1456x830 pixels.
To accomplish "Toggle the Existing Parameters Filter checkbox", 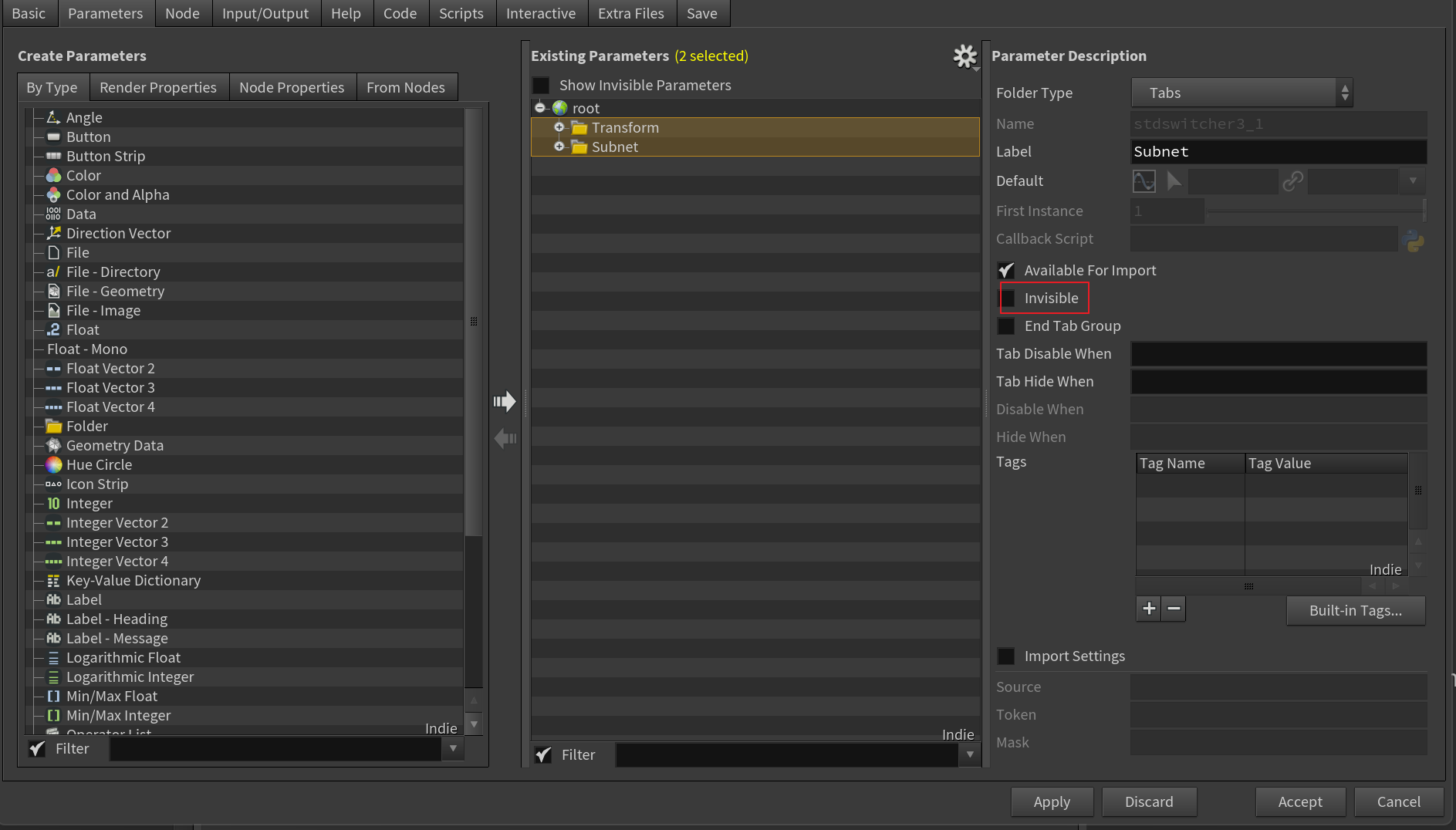I will point(543,754).
